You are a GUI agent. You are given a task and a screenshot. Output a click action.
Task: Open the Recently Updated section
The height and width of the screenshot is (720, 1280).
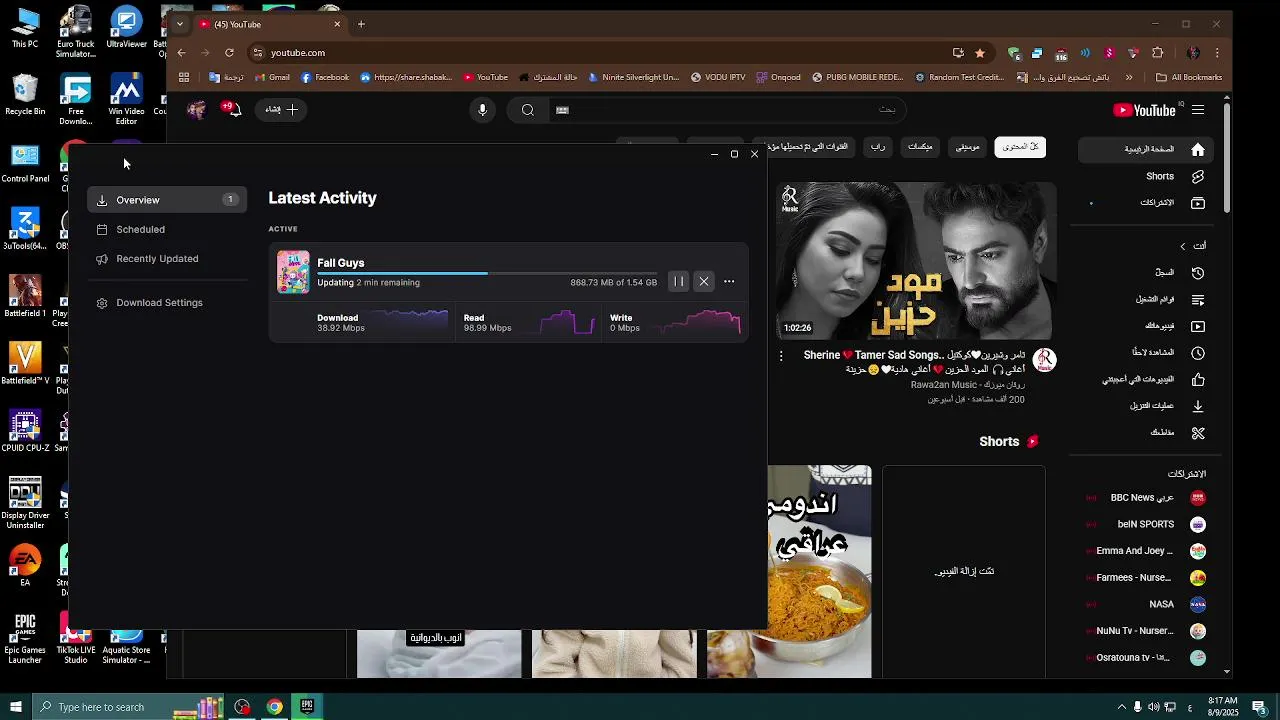(157, 258)
